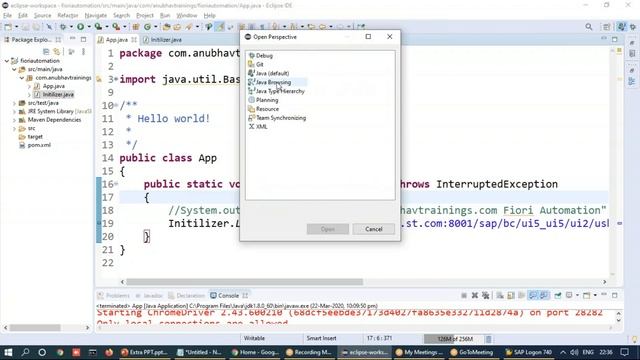Click Clear Console icon
Viewport: 640px width, 360px height.
(x=500, y=296)
